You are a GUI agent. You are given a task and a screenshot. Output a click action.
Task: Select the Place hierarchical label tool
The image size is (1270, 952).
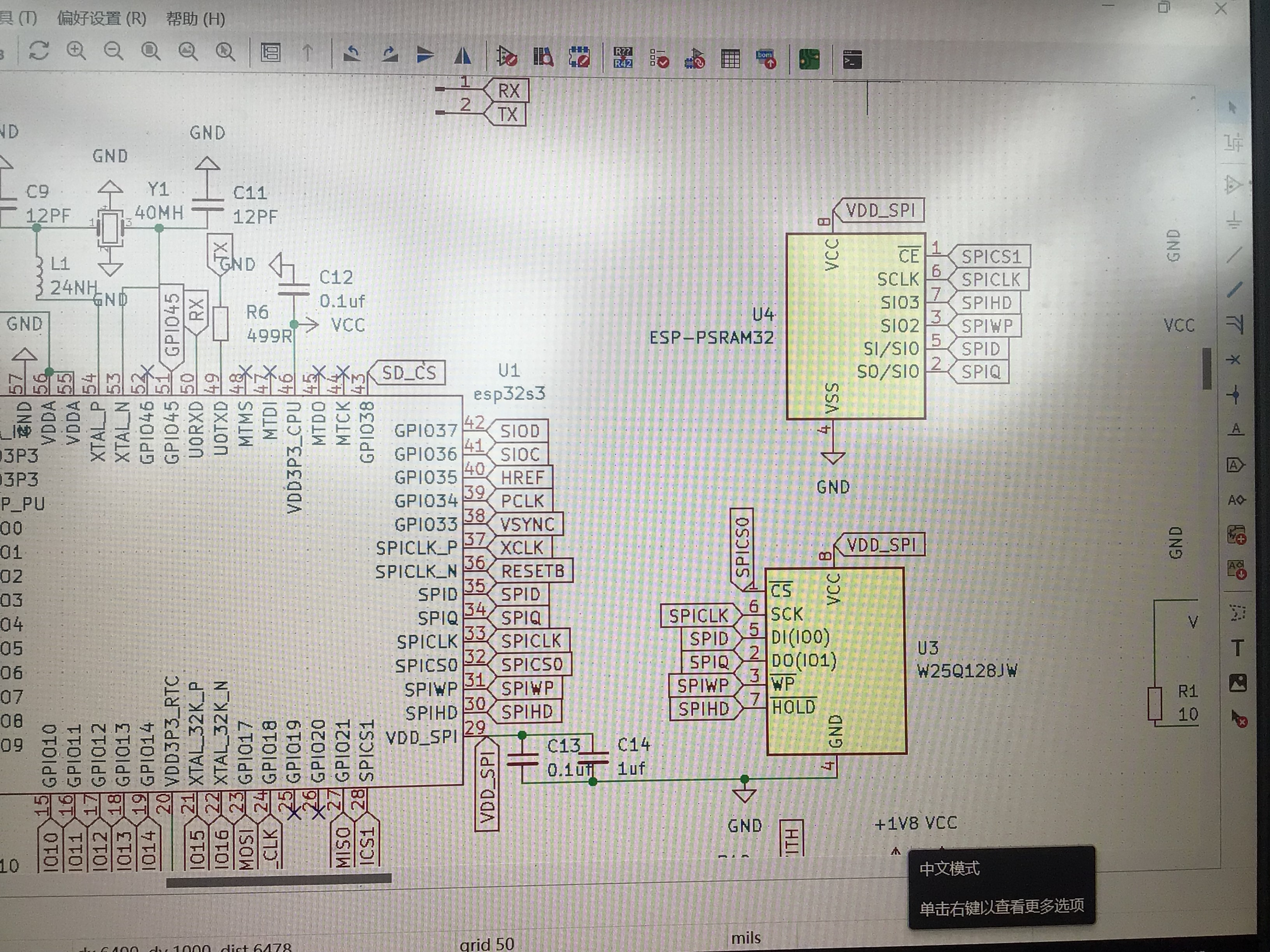[x=1237, y=500]
